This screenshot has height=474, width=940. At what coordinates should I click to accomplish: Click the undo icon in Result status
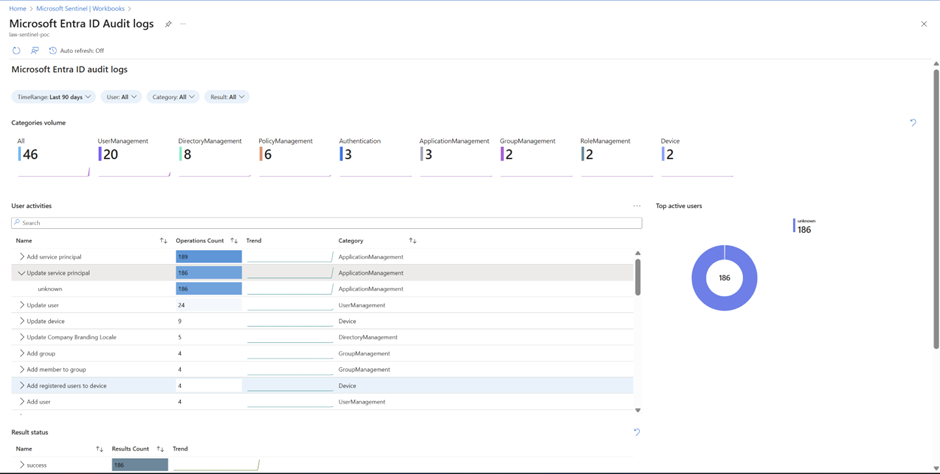pos(637,432)
